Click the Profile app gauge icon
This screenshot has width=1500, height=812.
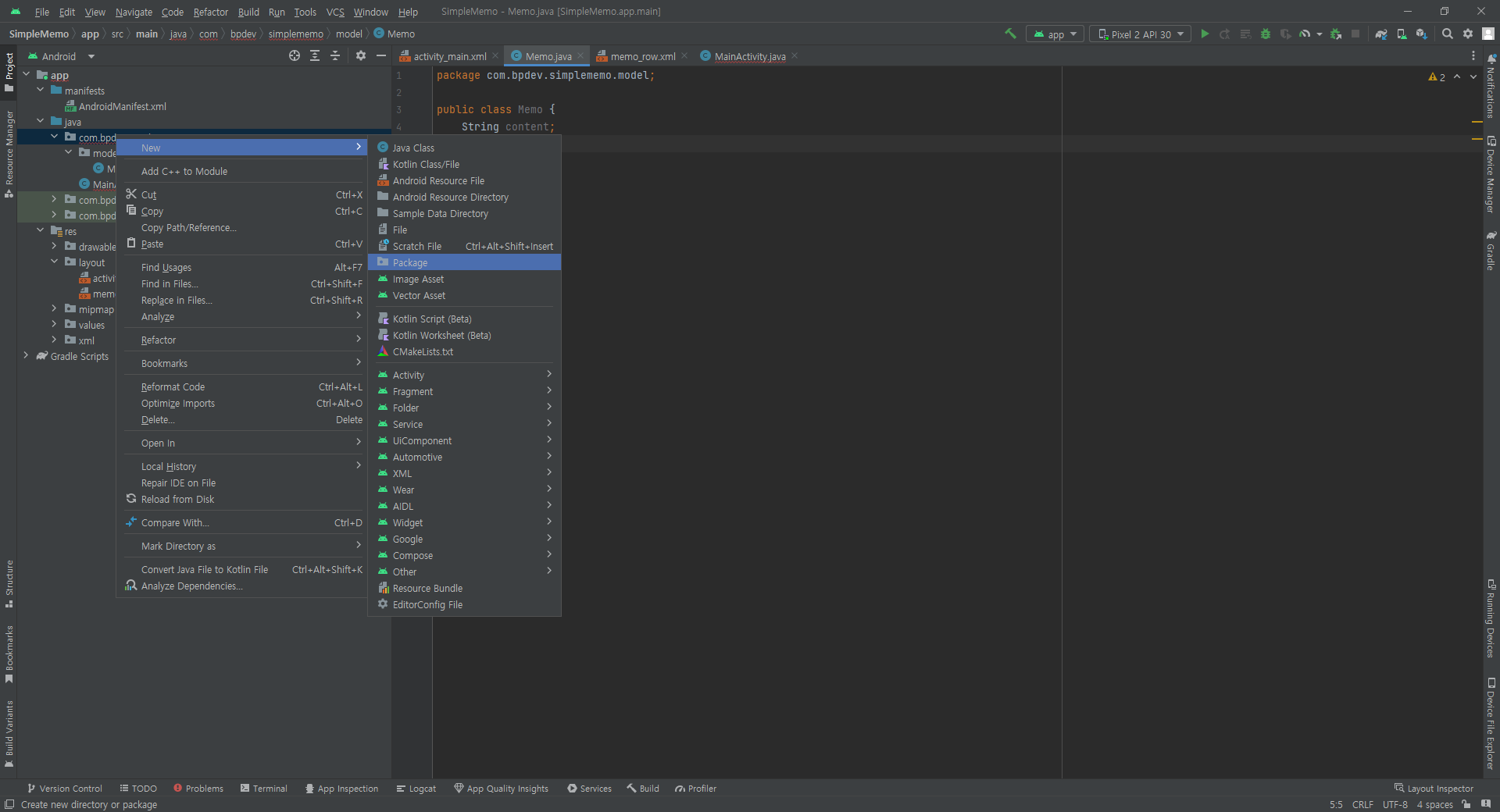point(1305,34)
